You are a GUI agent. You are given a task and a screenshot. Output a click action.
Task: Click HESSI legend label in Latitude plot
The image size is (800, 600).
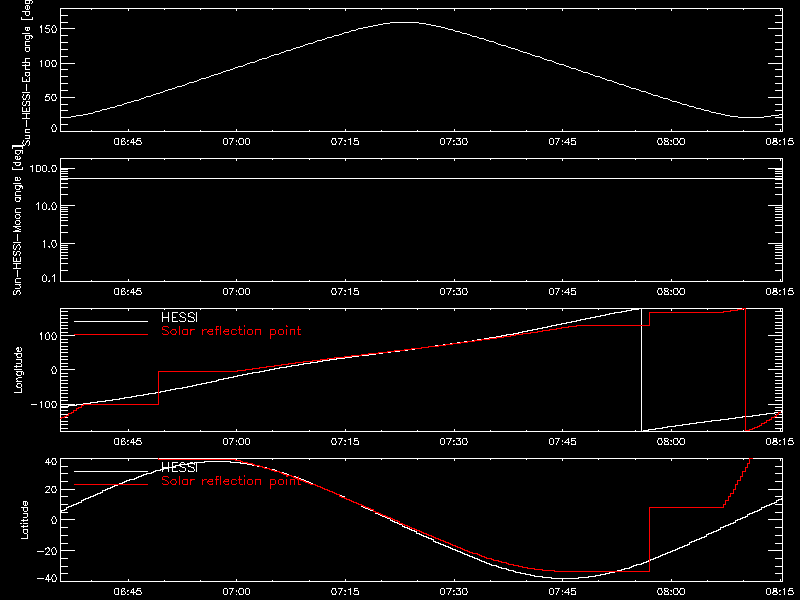click(179, 467)
